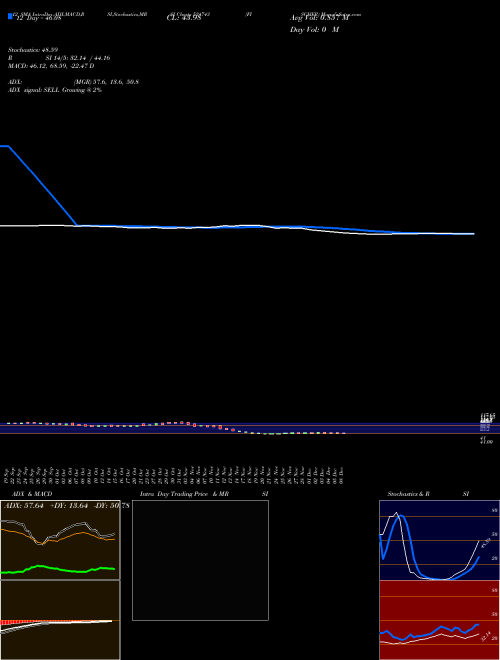500x660 pixels.
Task: Select the "CL: 43.98" closing price text
Action: pos(184,18)
